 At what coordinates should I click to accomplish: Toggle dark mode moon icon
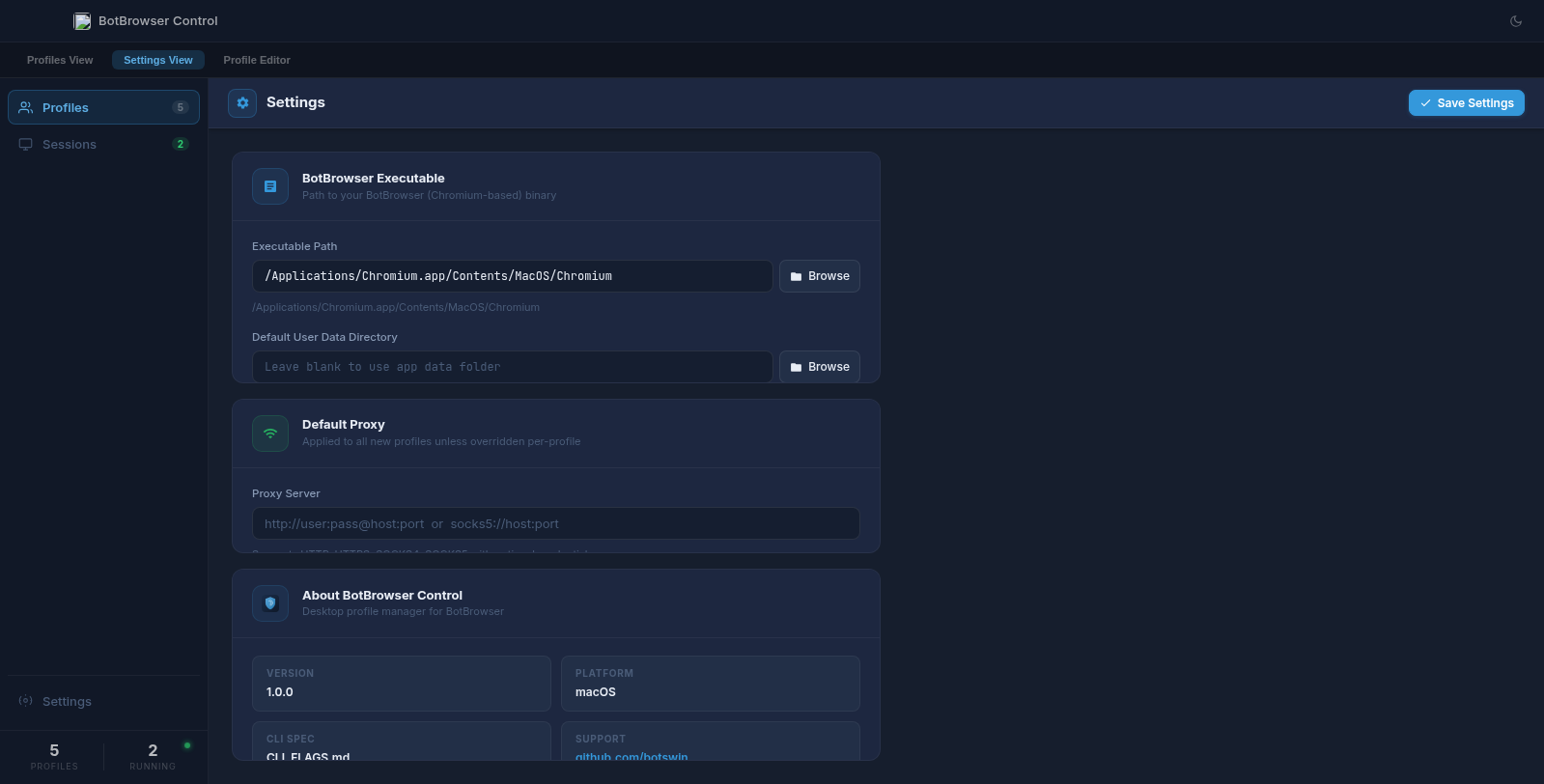1516,21
